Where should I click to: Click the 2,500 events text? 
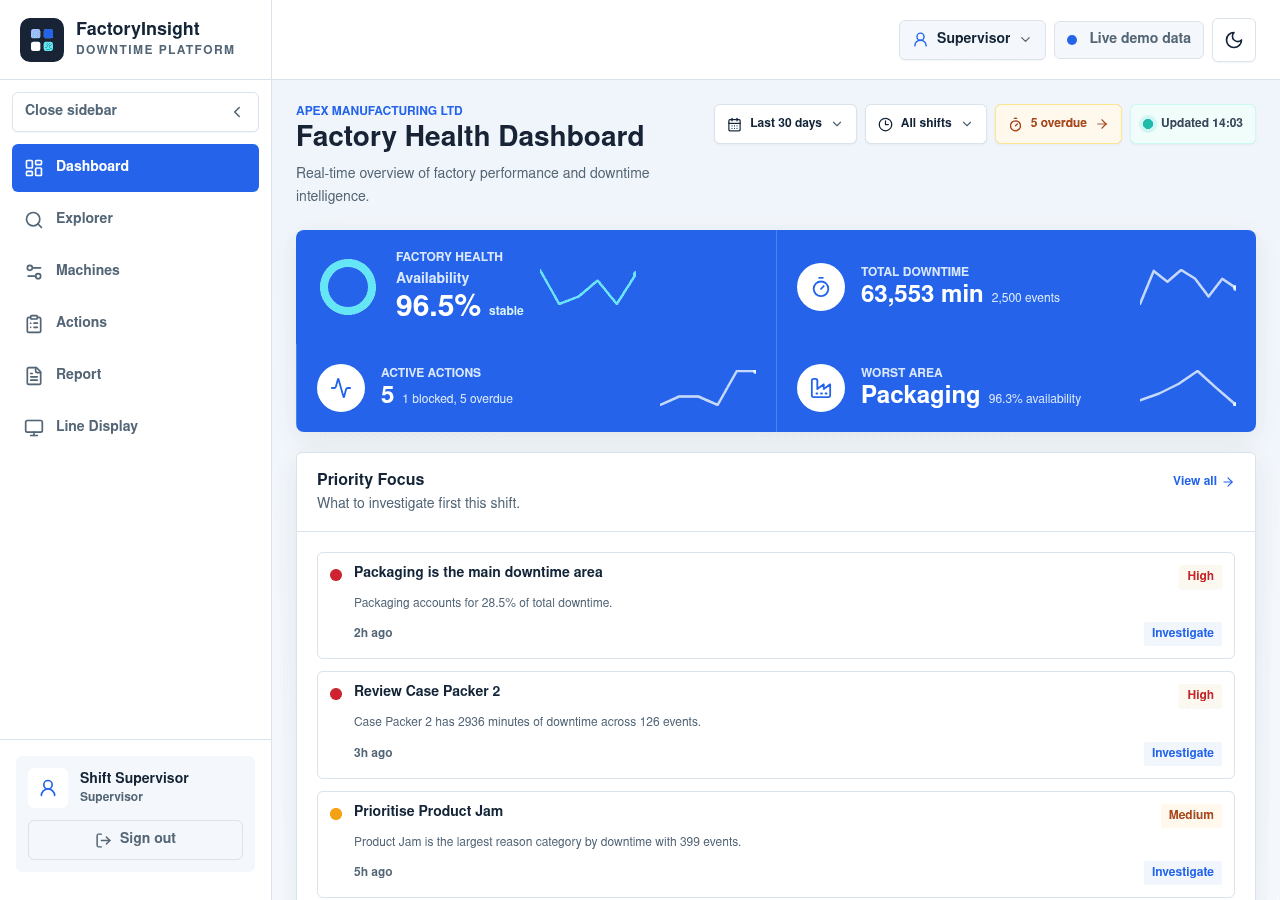[1026, 298]
